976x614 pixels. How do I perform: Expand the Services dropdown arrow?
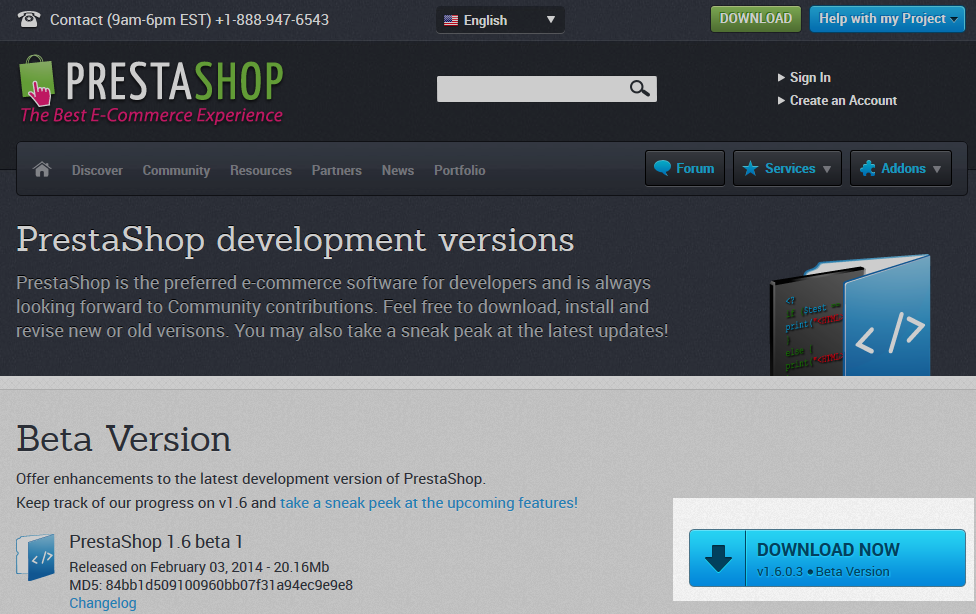(827, 169)
